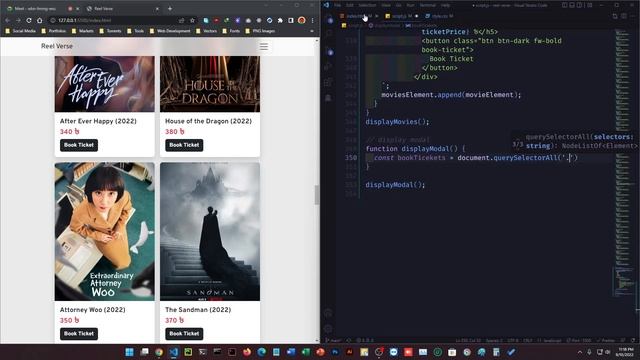This screenshot has height=360, width=640.
Task: Click the Attorney Woo poster image
Action: [104, 231]
